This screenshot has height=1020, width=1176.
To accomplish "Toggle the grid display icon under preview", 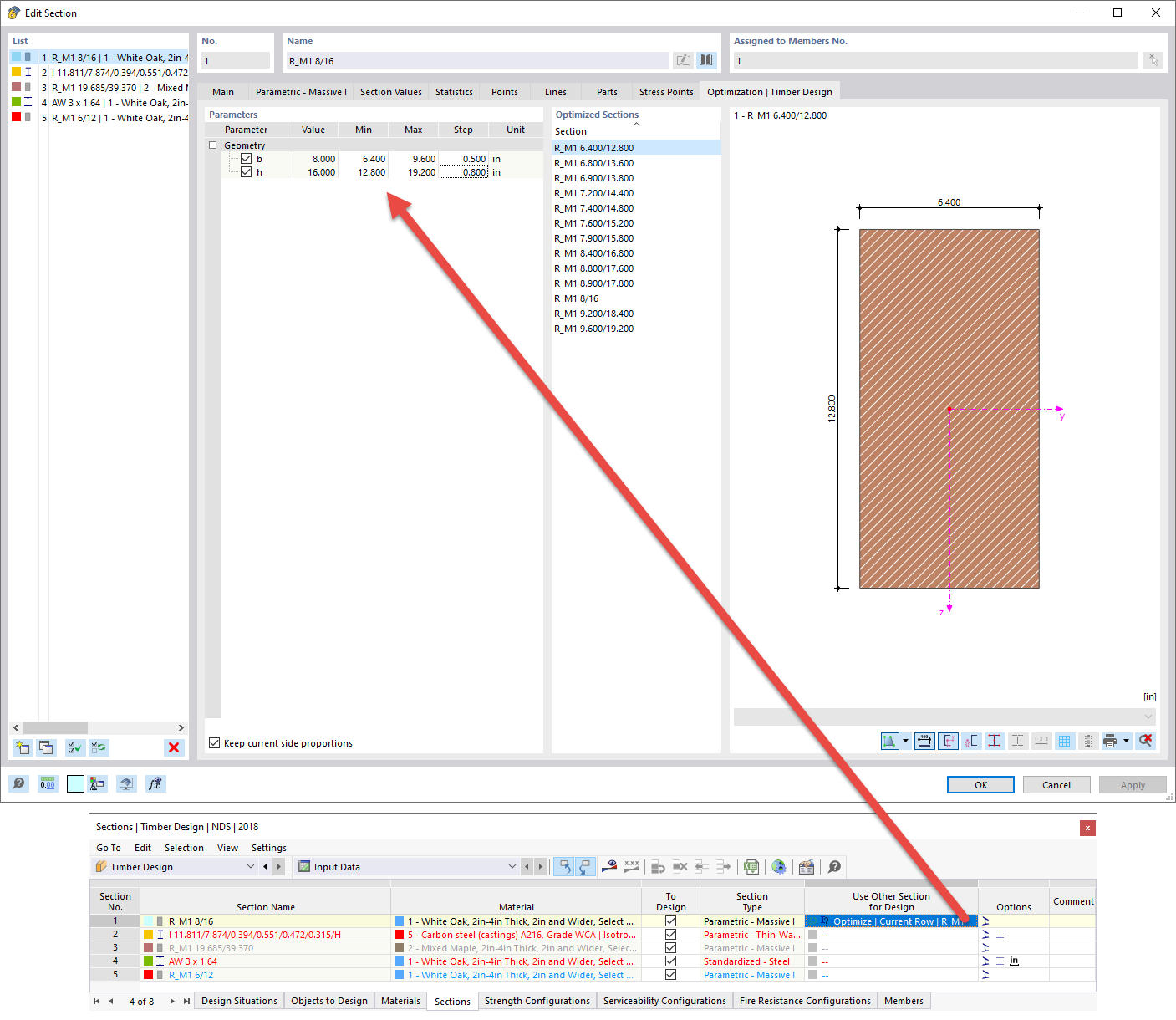I will (x=1065, y=741).
